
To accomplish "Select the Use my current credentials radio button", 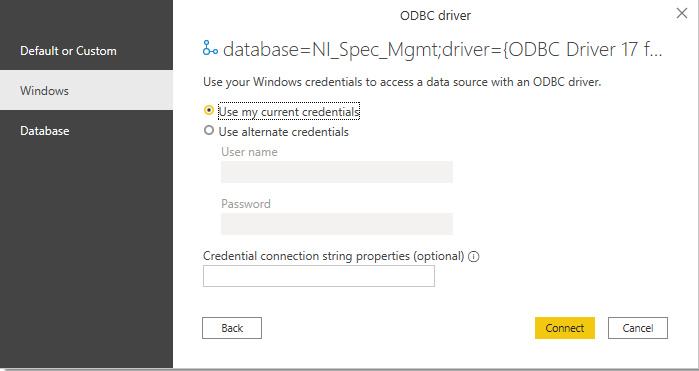I will [x=209, y=110].
